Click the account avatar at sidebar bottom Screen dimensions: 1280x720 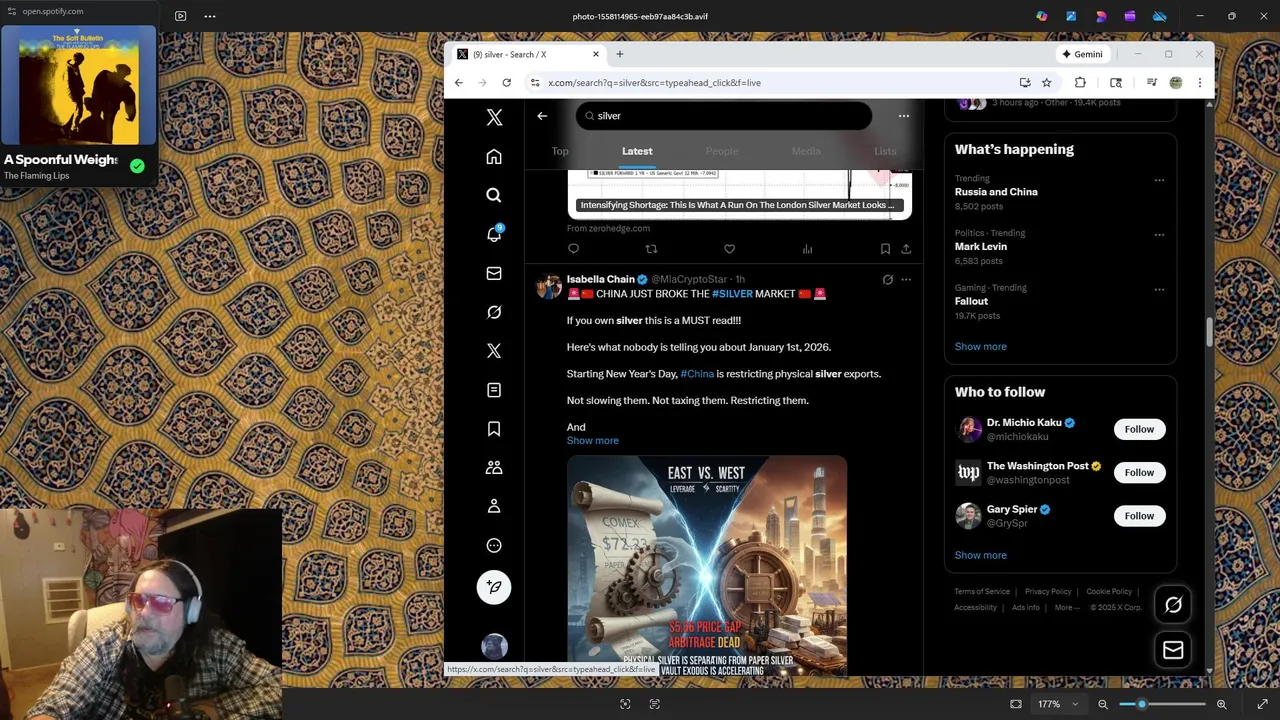pos(494,647)
